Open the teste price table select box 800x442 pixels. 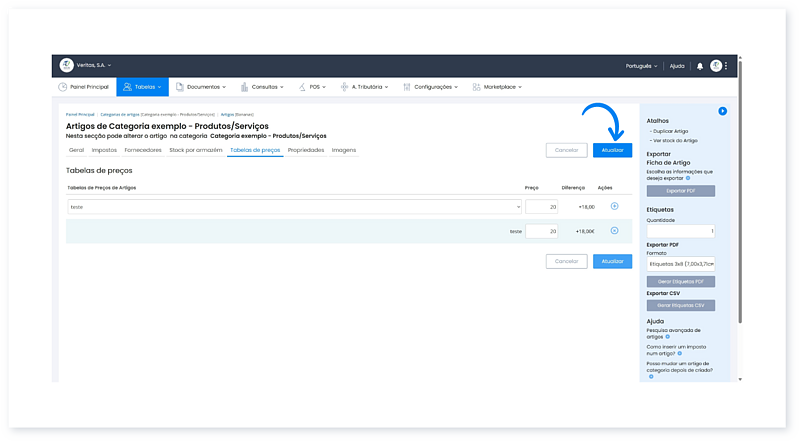click(294, 207)
